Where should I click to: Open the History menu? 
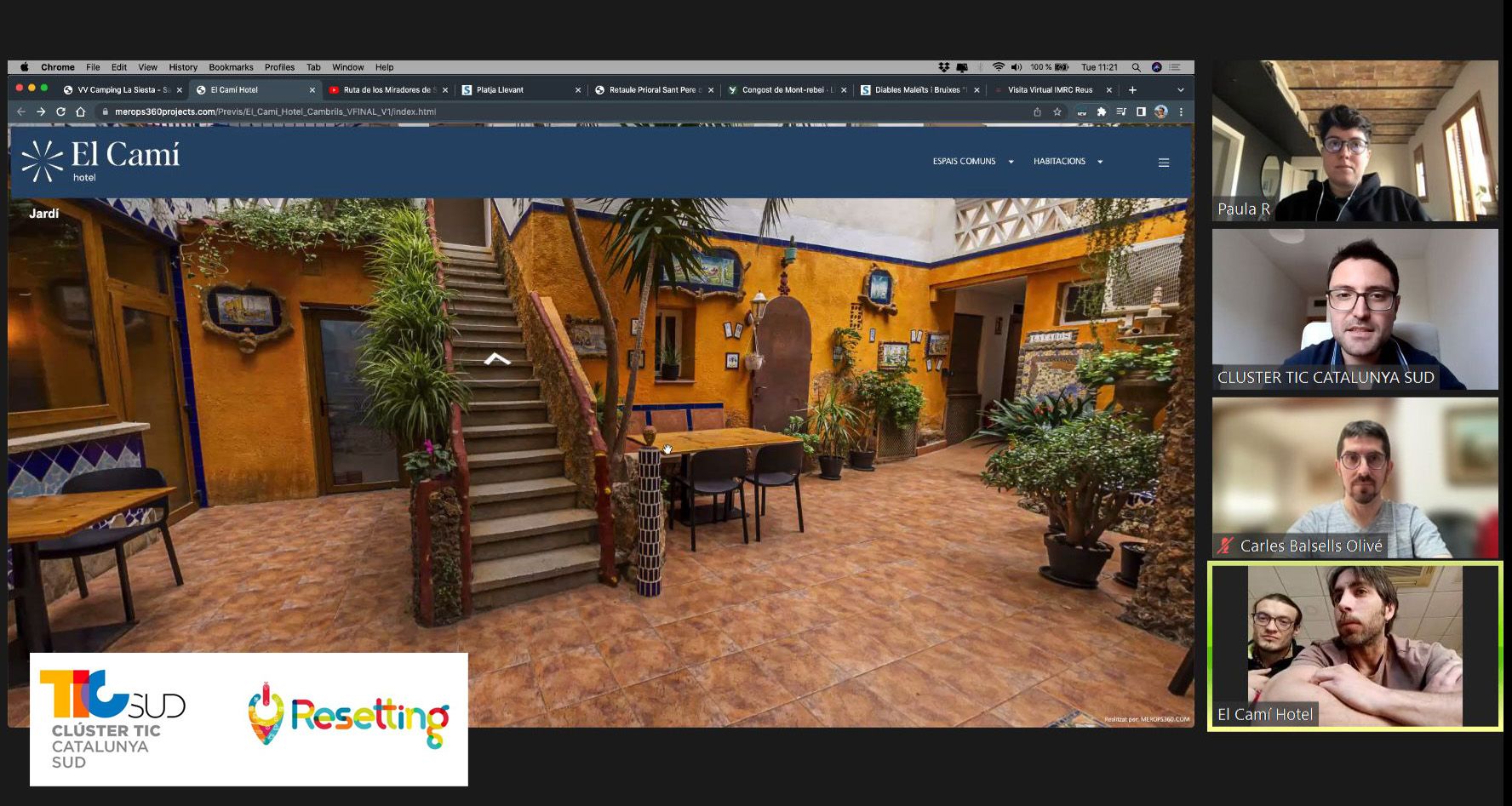(x=183, y=67)
